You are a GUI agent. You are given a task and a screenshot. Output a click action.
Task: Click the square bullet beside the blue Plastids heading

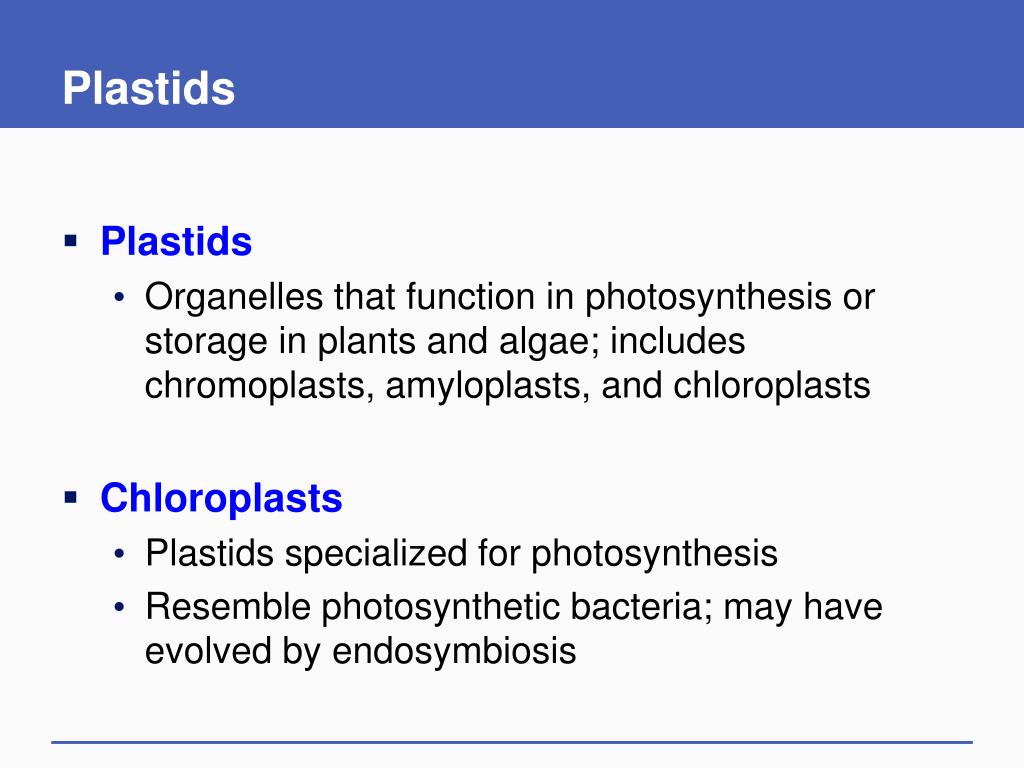pos(71,241)
